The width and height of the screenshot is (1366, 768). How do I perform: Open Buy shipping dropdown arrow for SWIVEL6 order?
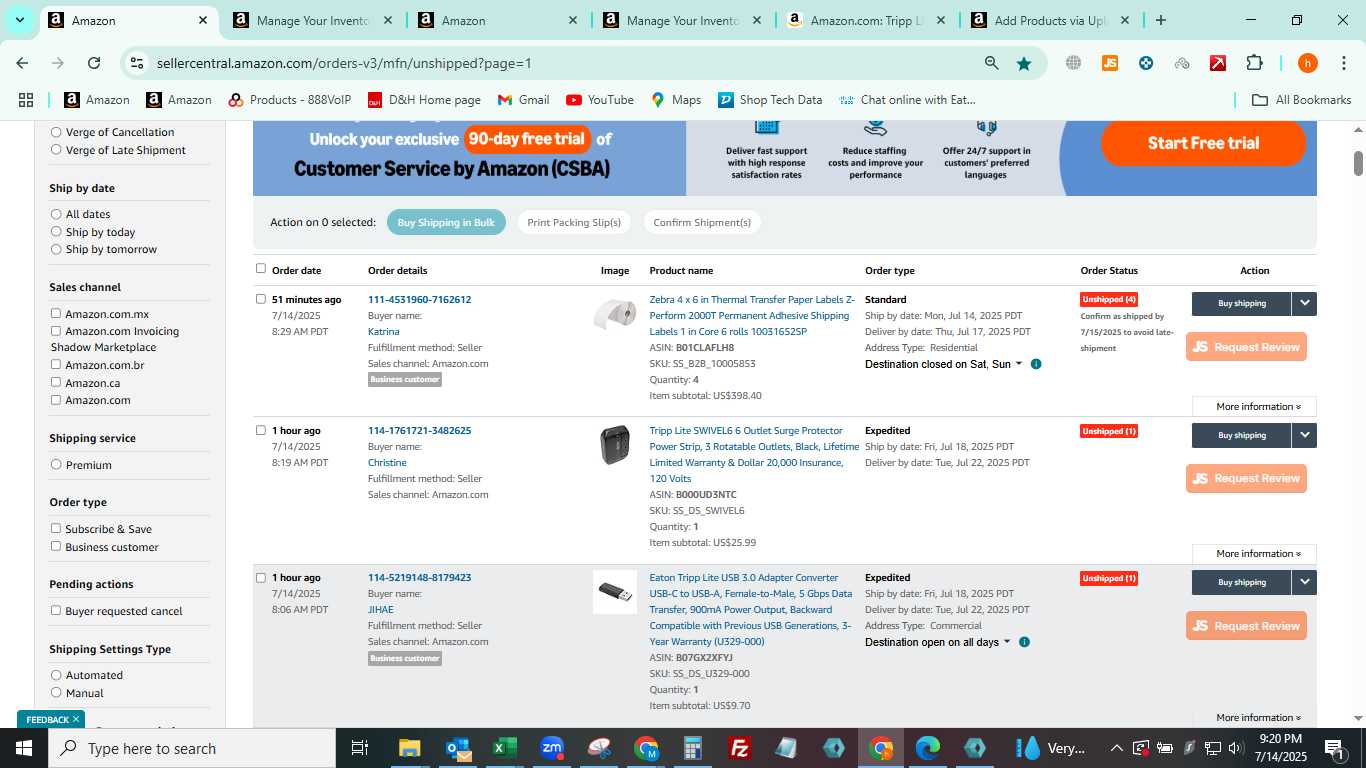tap(1304, 435)
